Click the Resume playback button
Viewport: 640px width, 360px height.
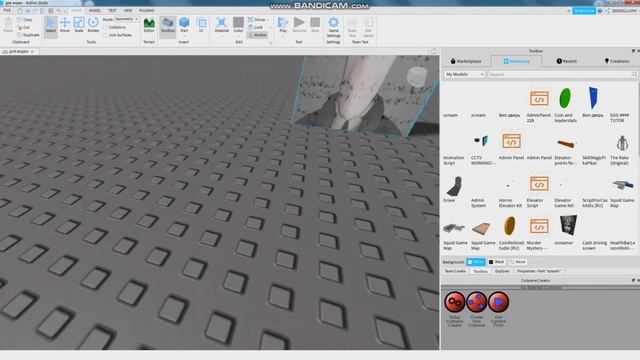pyautogui.click(x=299, y=25)
